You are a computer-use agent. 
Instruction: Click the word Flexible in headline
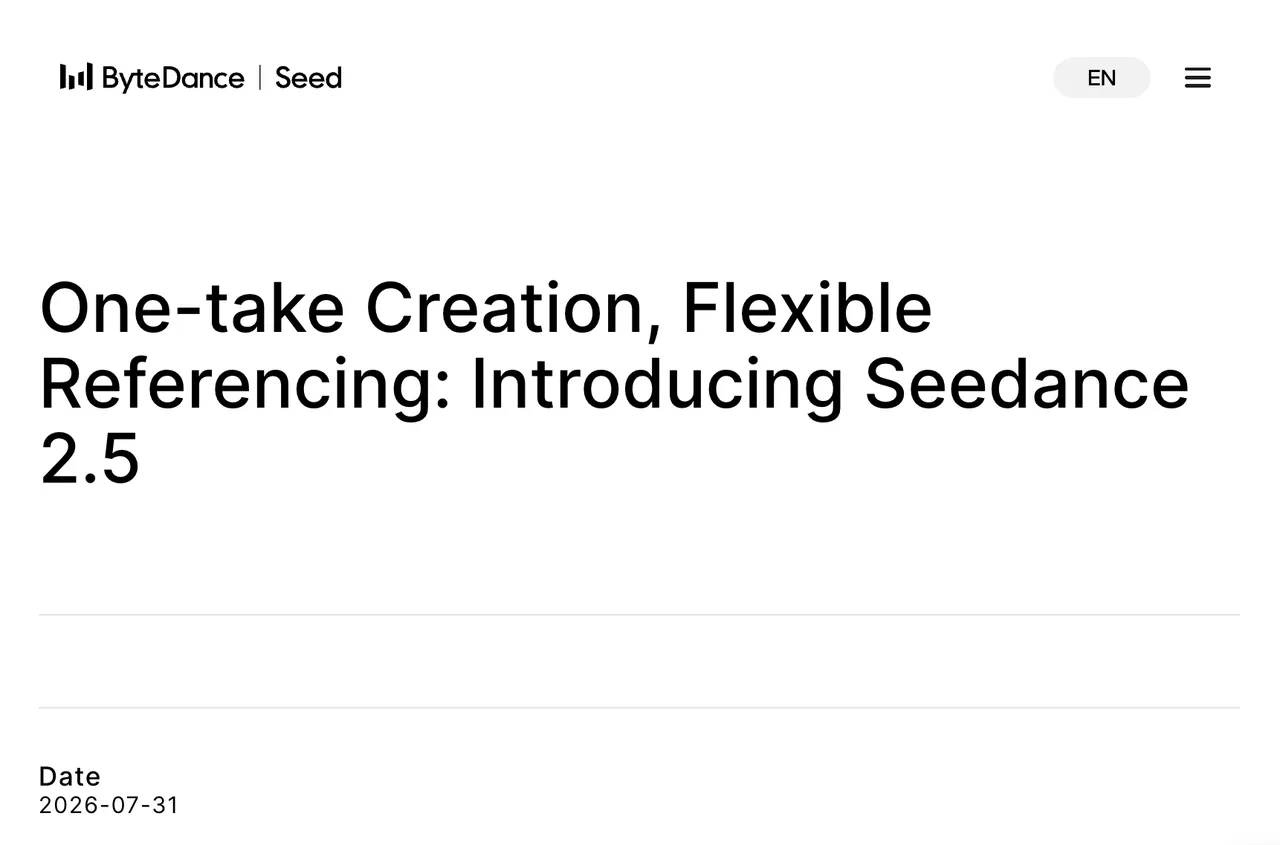coord(807,307)
